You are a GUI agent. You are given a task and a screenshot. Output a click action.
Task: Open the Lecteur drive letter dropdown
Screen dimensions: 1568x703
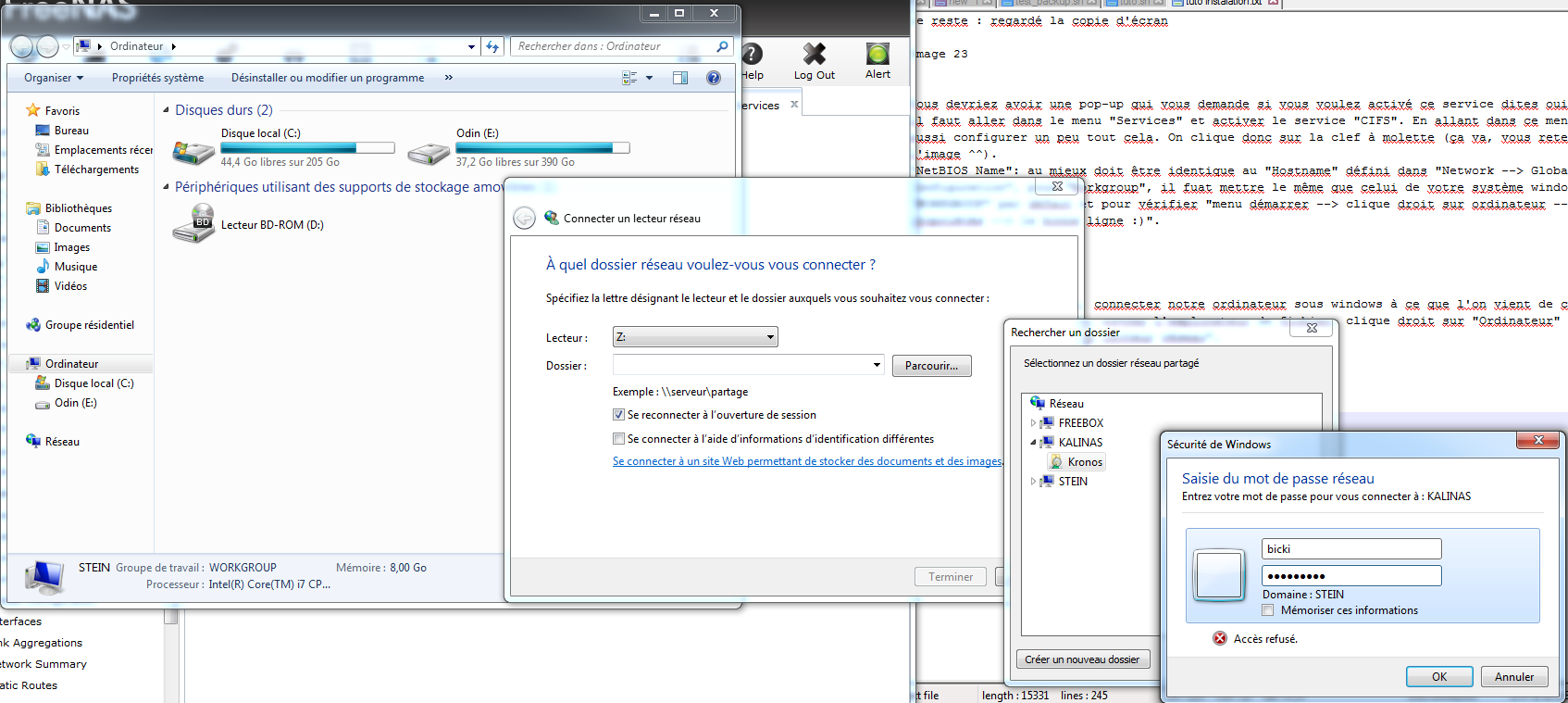pos(695,337)
